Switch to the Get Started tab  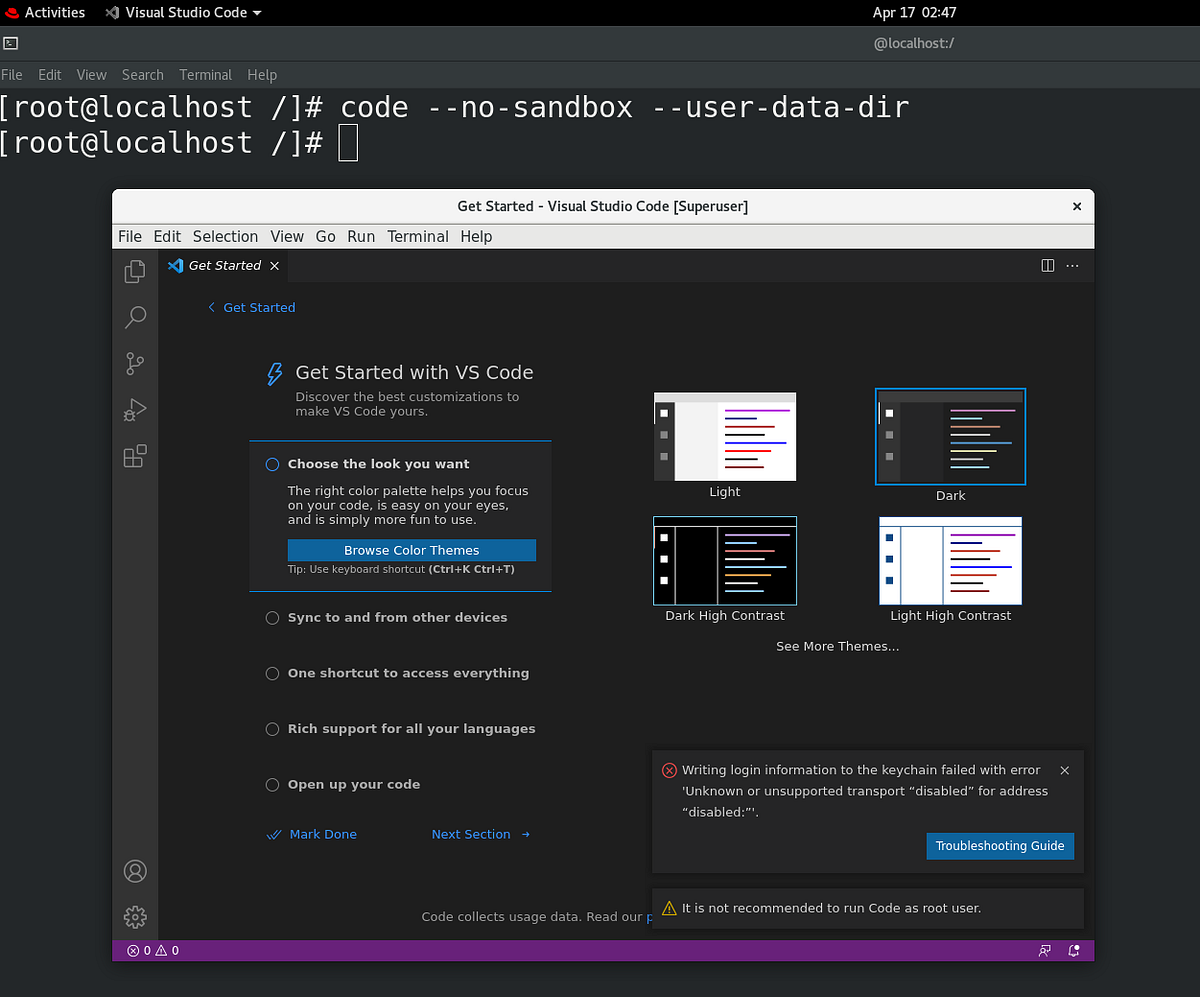[x=223, y=265]
